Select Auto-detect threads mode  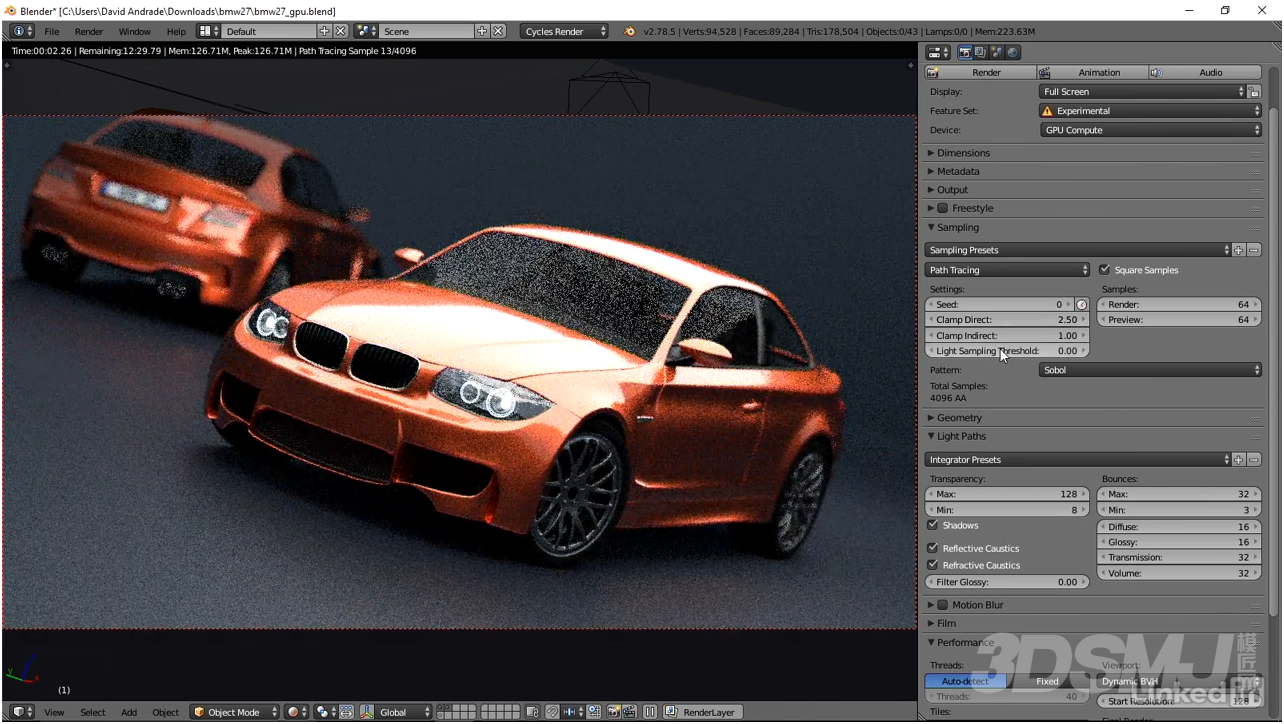point(966,681)
